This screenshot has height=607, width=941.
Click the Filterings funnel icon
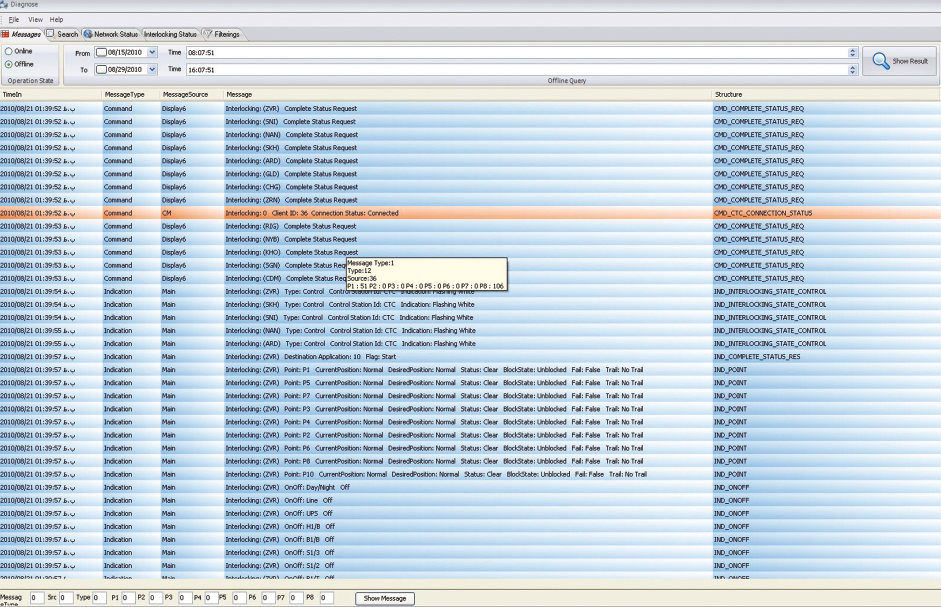coord(207,34)
